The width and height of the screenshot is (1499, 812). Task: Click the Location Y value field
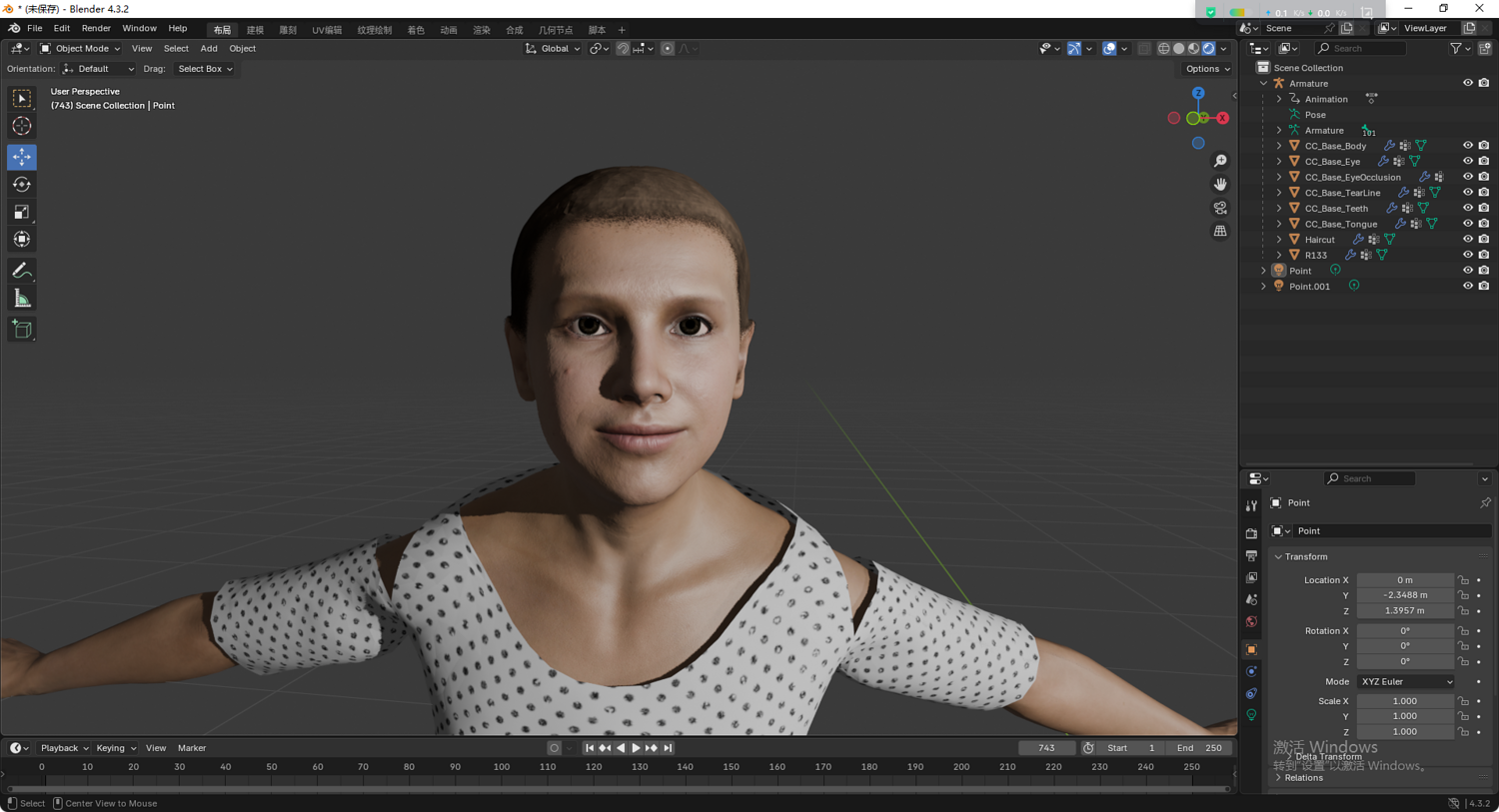(1404, 595)
